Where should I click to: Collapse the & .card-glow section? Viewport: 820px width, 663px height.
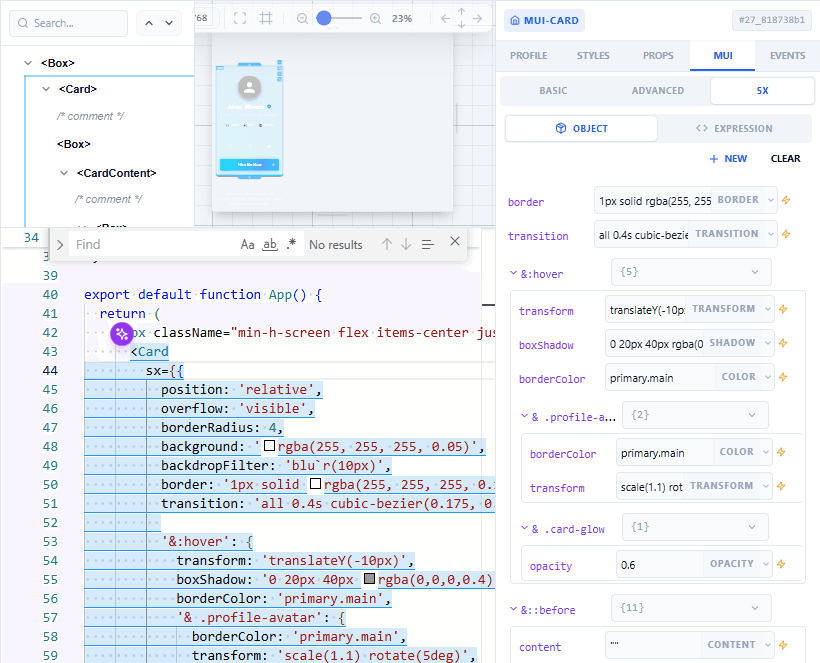(x=524, y=528)
